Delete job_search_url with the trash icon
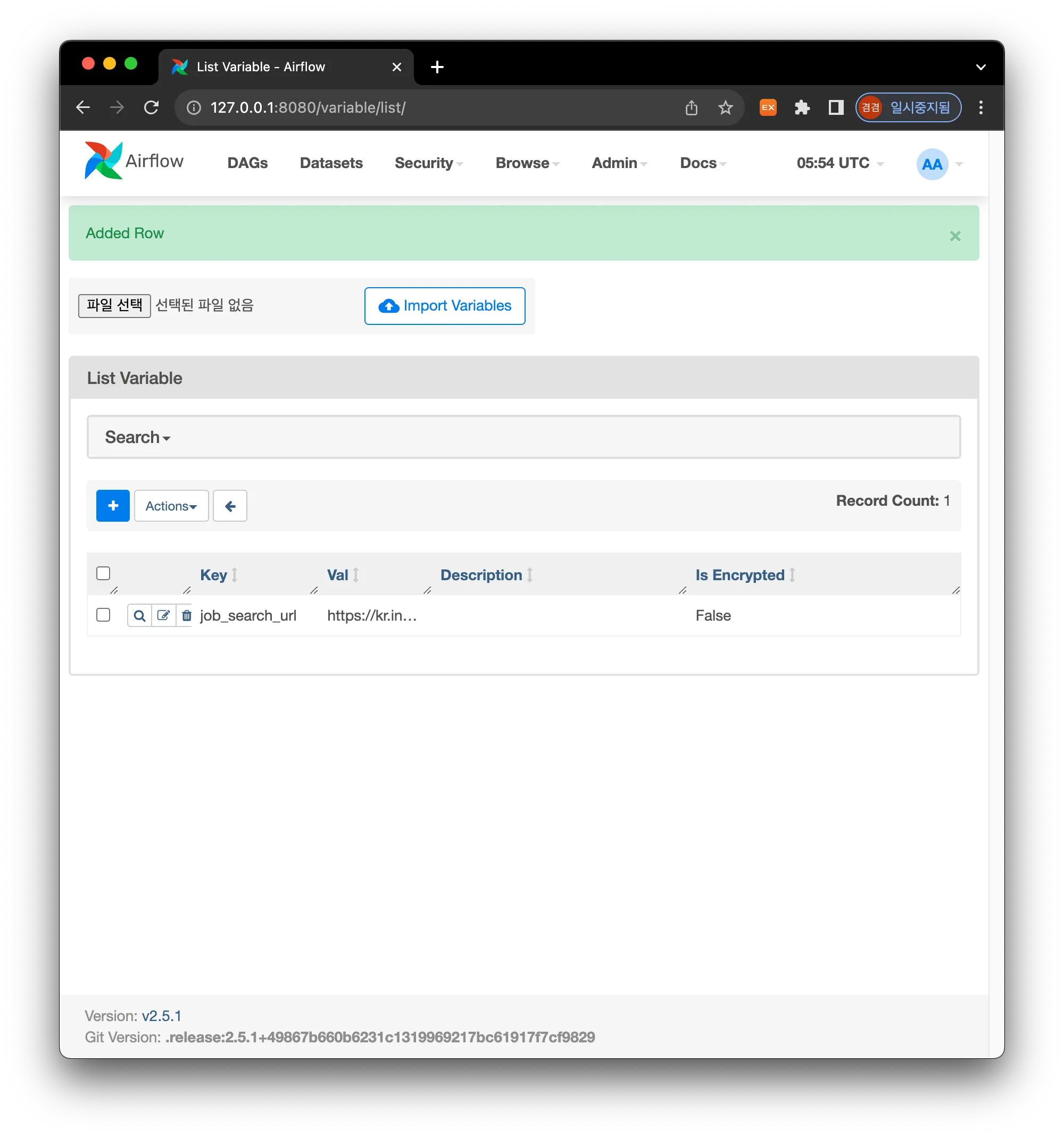 pyautogui.click(x=186, y=615)
